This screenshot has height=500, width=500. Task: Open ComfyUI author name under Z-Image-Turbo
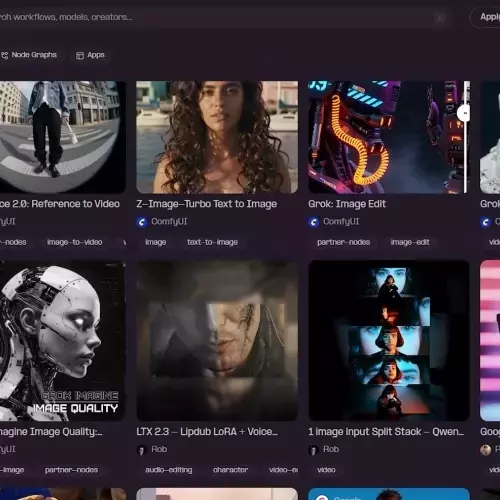(x=169, y=222)
